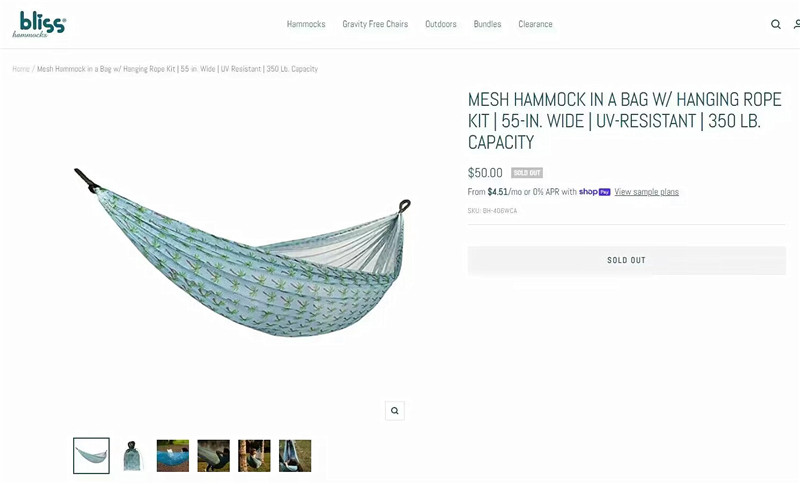Image resolution: width=800 pixels, height=484 pixels.
Task: Open Hammocks menu
Action: point(306,24)
